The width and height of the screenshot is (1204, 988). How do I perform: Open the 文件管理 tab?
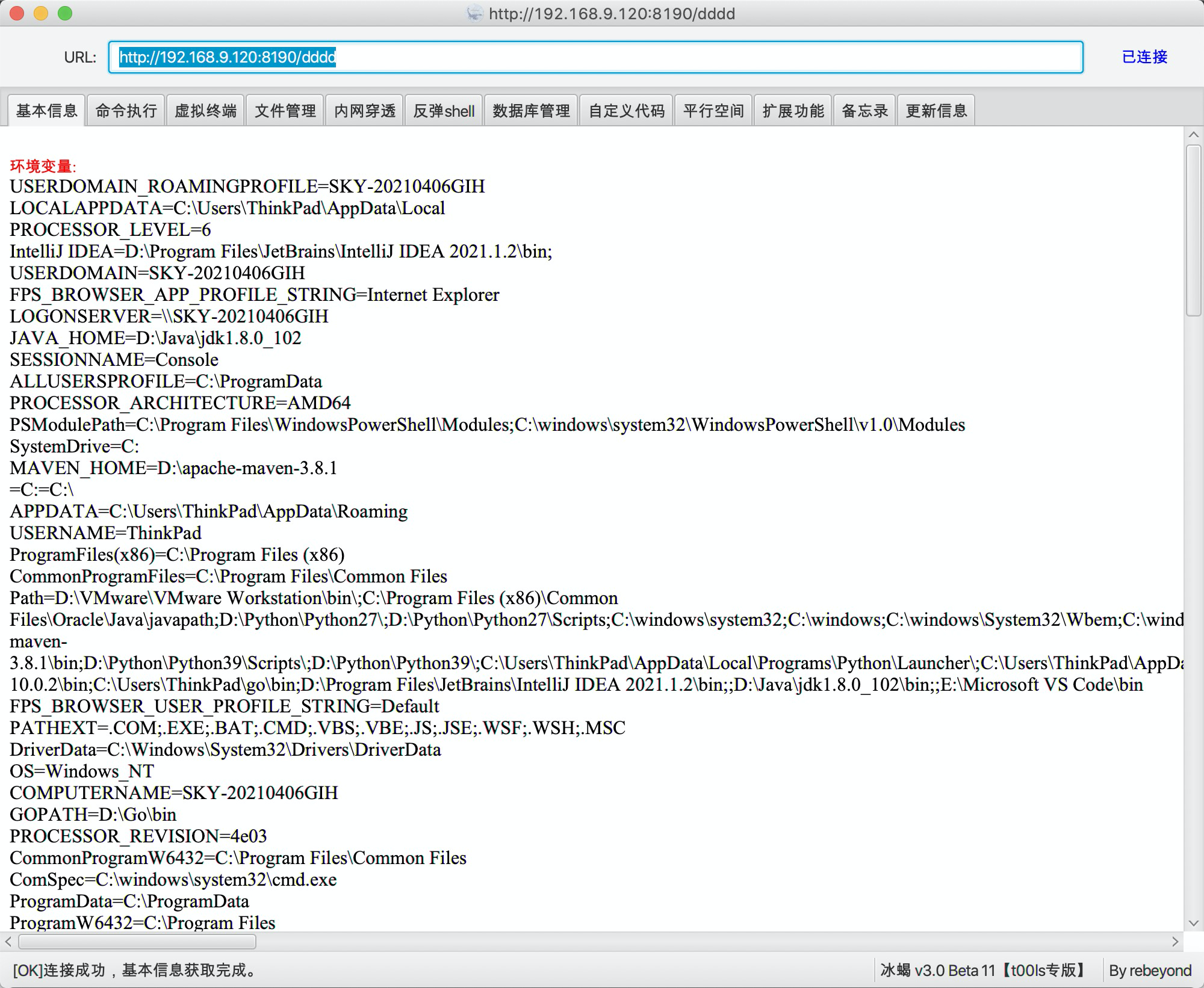[285, 111]
